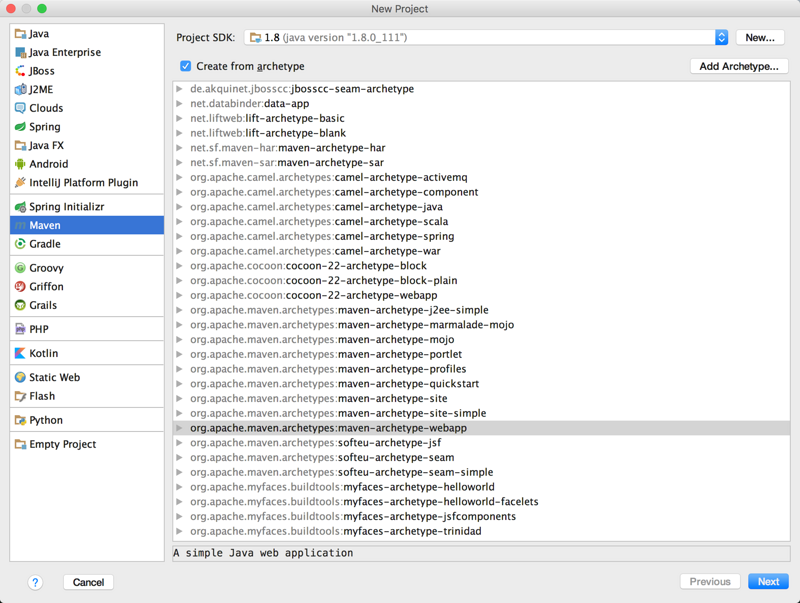The image size is (800, 603).
Task: Click the Griffon icon
Action: coord(20,287)
